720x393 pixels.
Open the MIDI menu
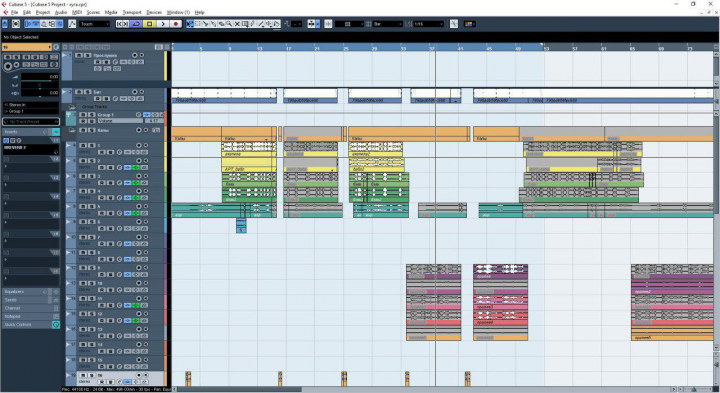(x=77, y=12)
